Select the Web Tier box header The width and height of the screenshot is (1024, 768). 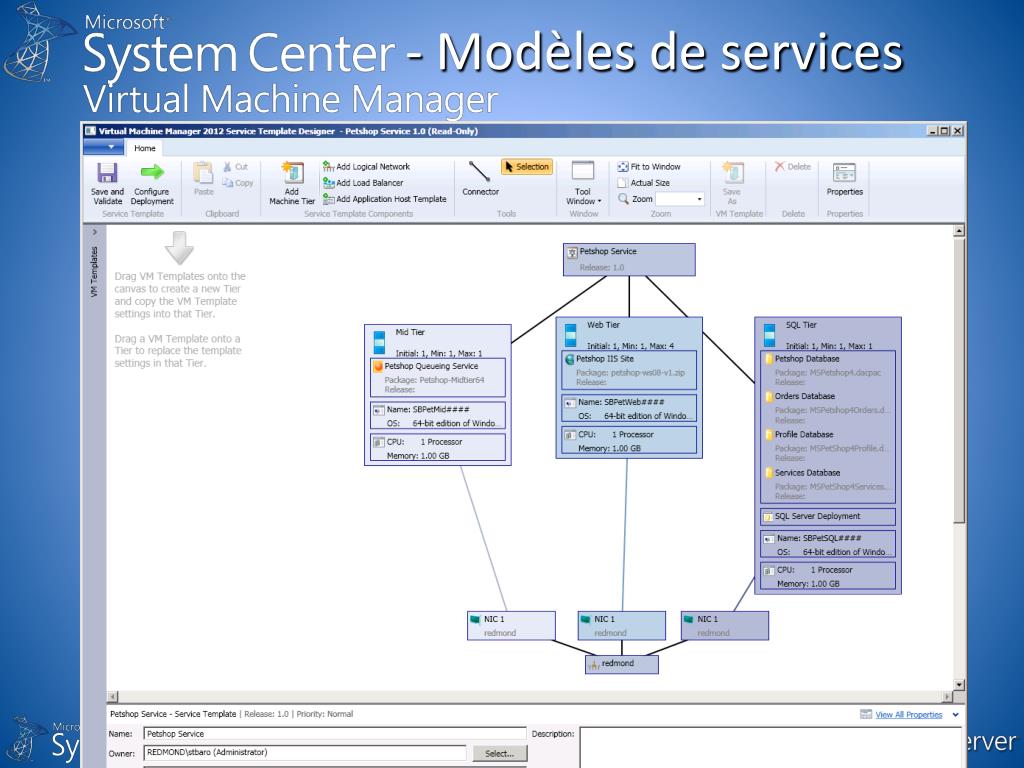(628, 333)
